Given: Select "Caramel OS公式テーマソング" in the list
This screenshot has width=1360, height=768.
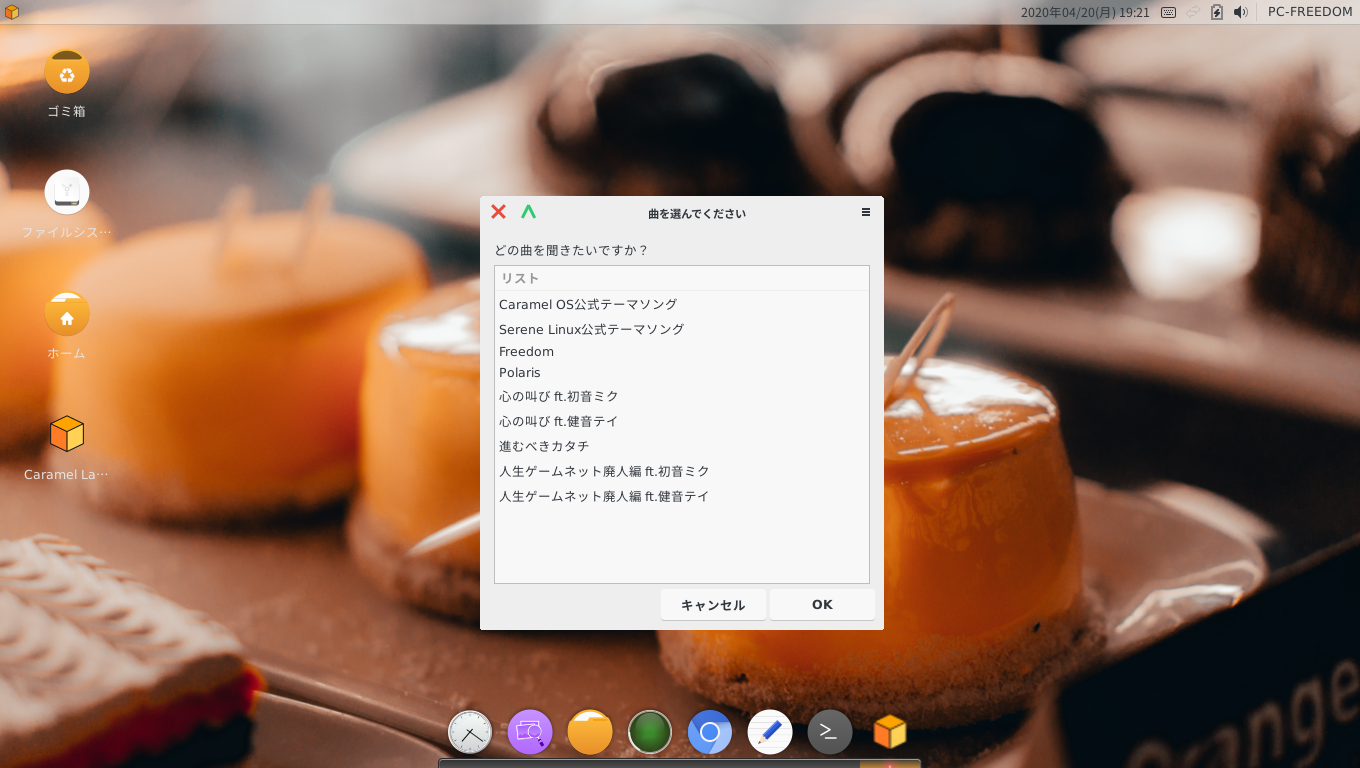Looking at the screenshot, I should 588,304.
